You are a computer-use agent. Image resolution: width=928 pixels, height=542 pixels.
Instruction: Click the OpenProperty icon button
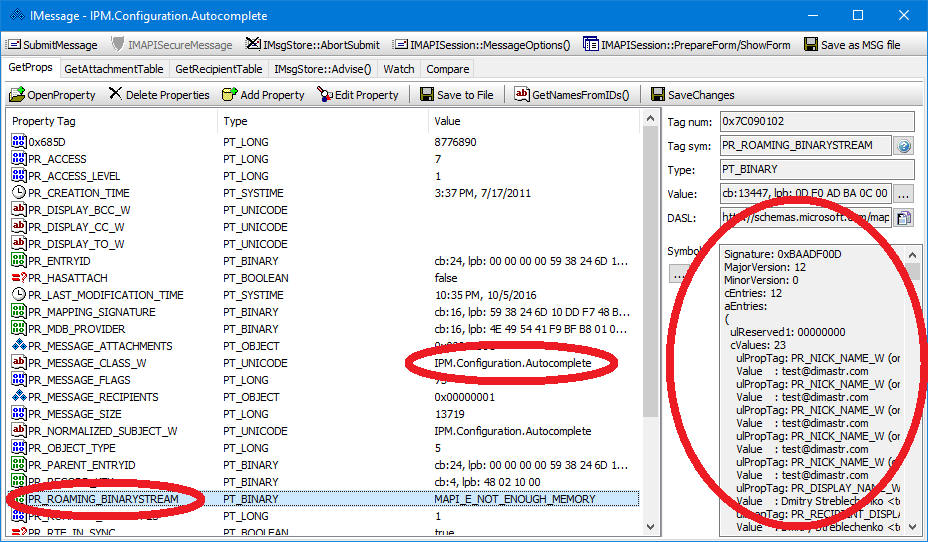coord(18,95)
